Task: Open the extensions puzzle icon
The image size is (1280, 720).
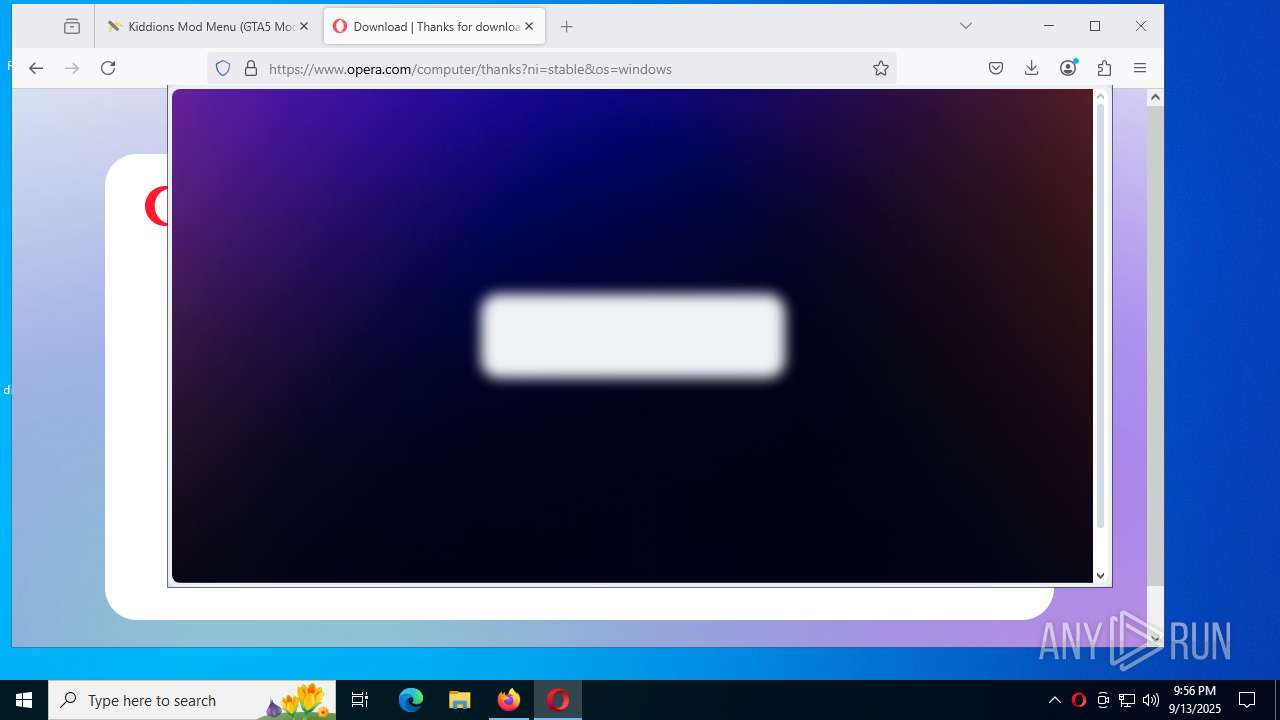Action: click(x=1104, y=68)
